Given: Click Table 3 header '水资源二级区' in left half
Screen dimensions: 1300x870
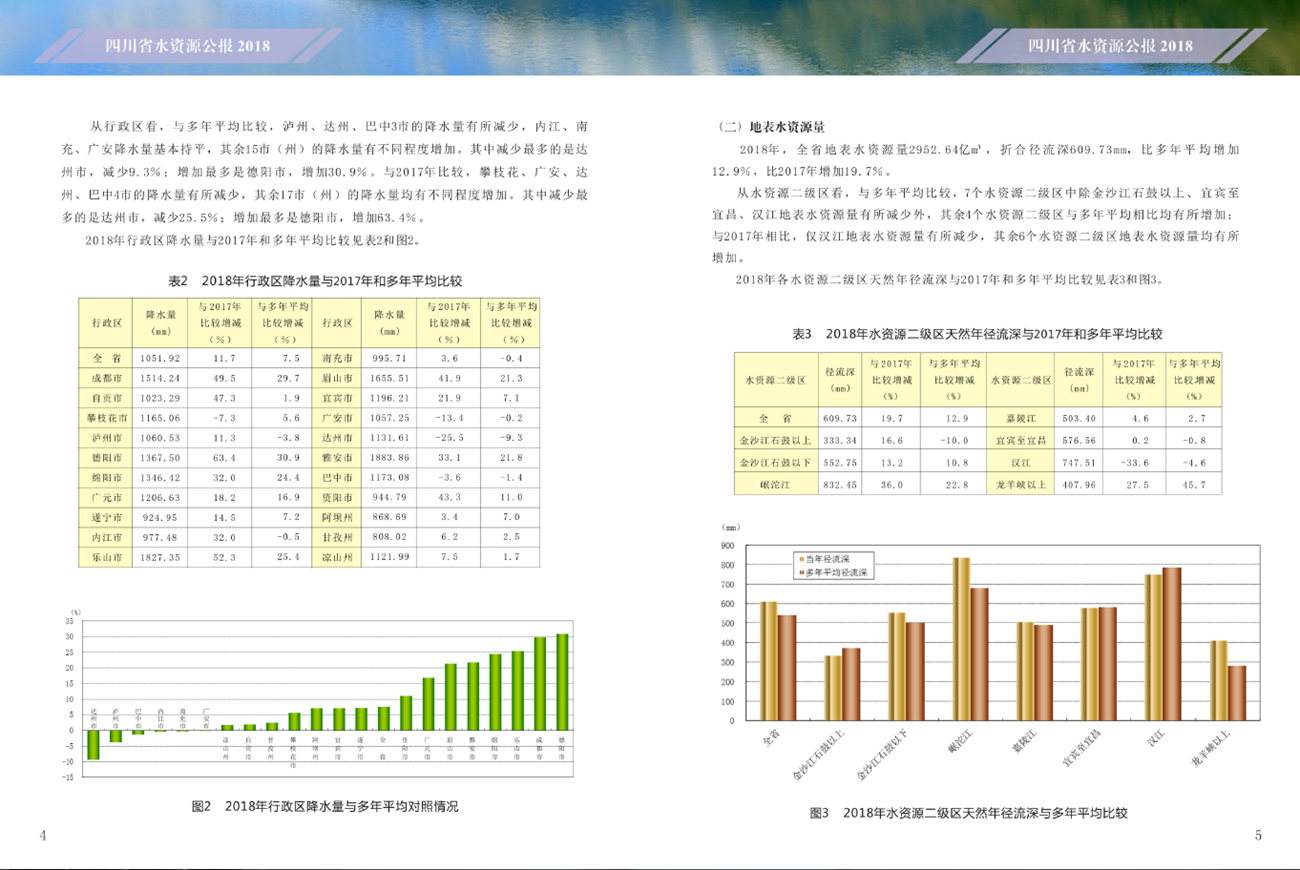Looking at the screenshot, I should click(774, 381).
